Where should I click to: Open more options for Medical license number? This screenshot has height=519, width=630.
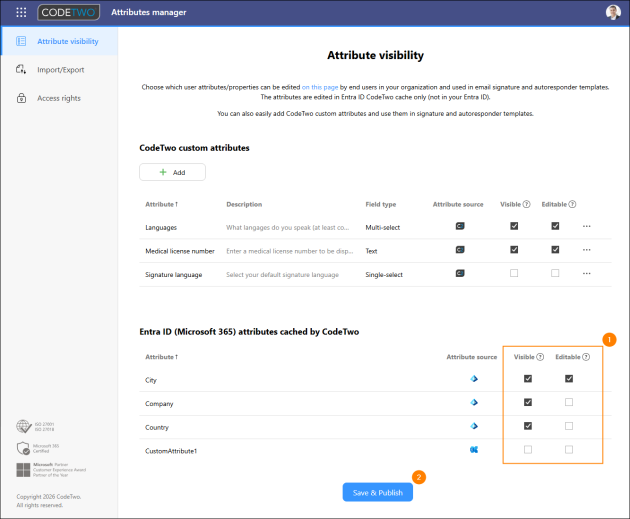[x=587, y=250]
